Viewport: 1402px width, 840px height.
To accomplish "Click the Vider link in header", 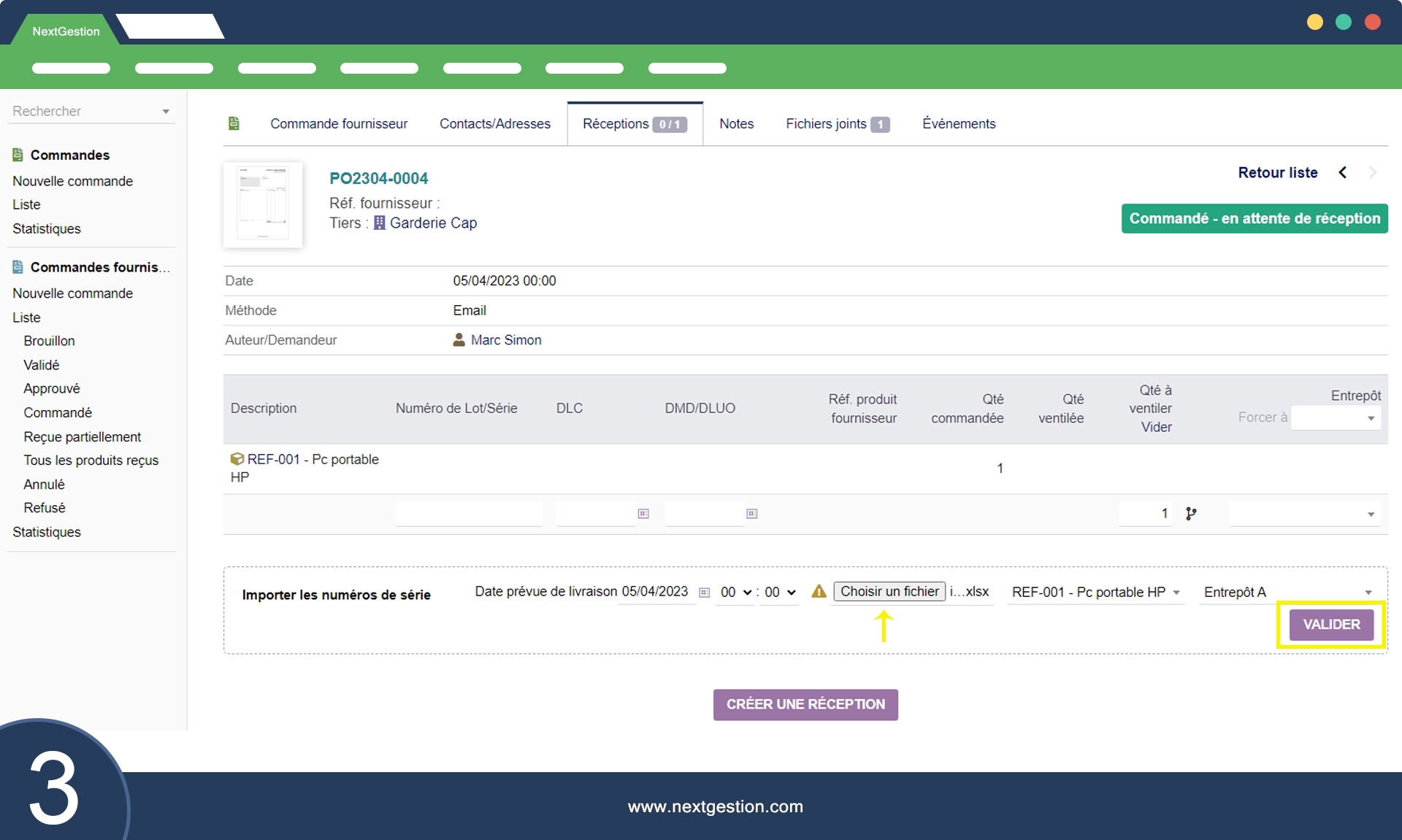I will pos(1156,428).
